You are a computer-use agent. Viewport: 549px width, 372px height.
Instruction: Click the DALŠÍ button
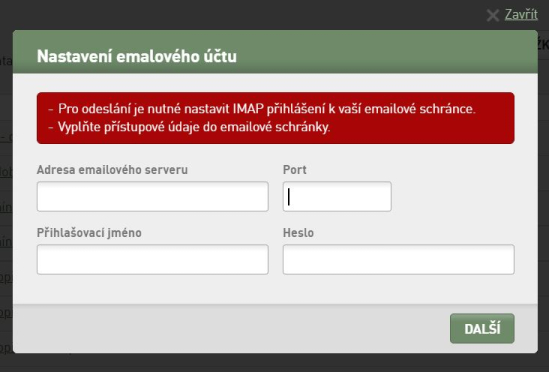click(x=482, y=329)
